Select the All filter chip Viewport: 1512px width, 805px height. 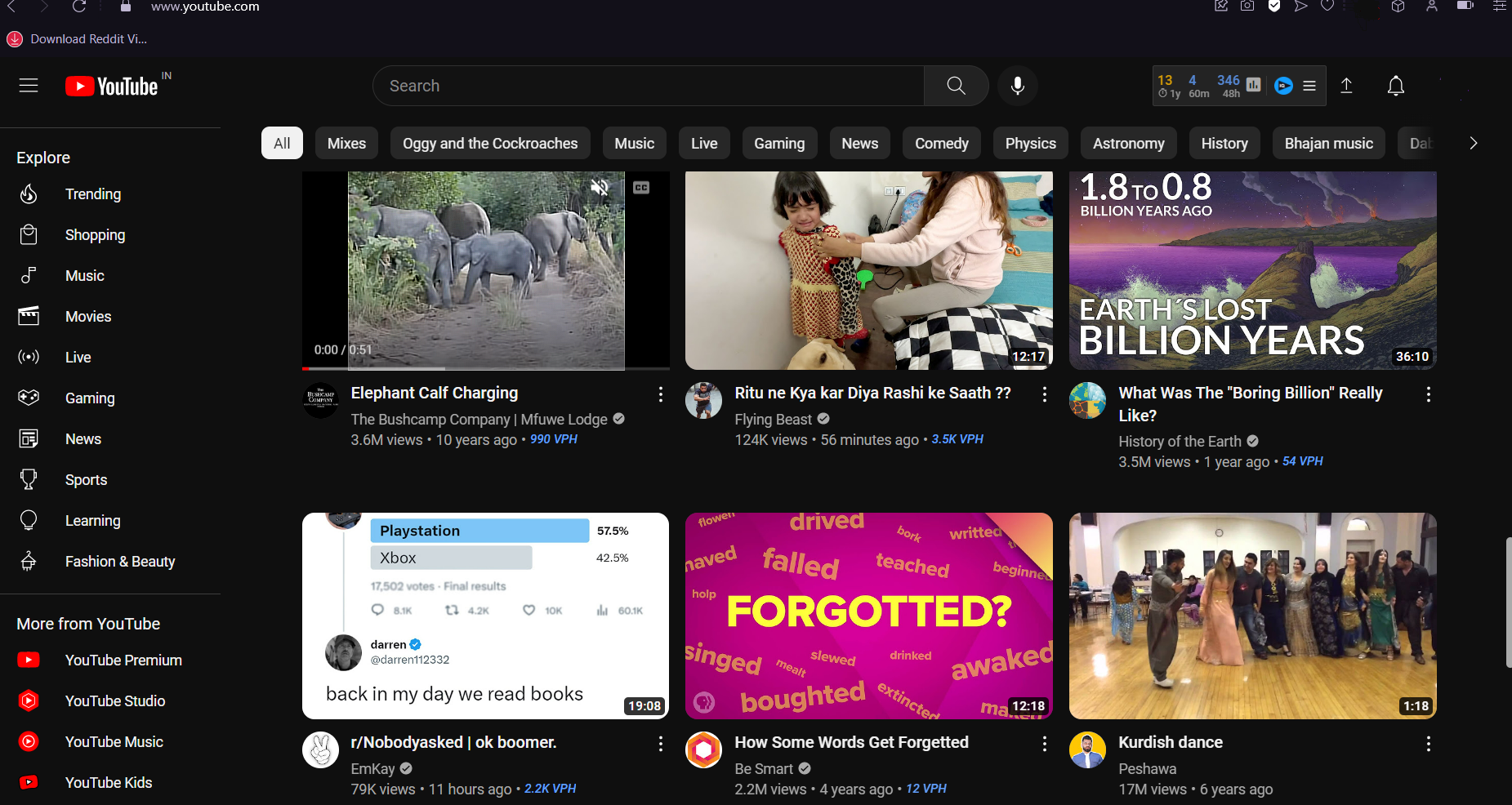(282, 143)
